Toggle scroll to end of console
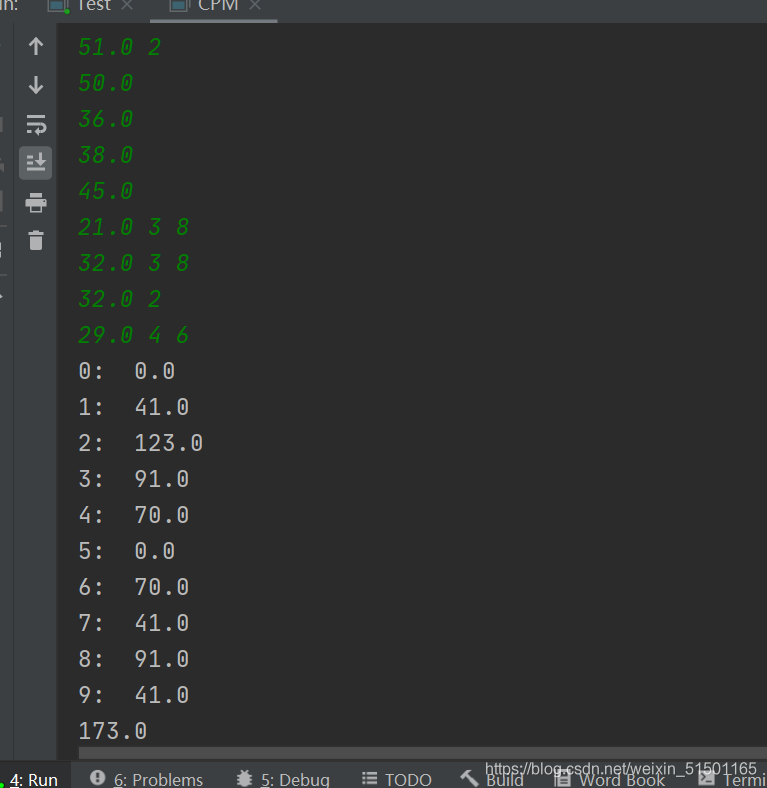767x788 pixels. point(36,163)
